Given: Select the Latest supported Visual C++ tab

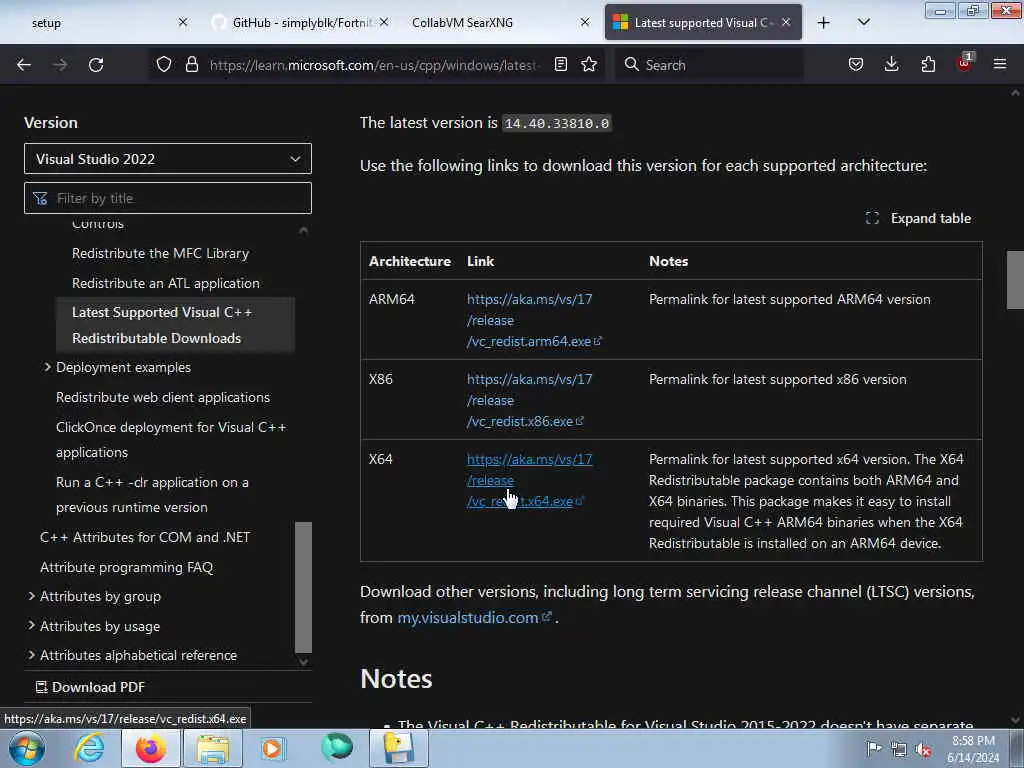Looking at the screenshot, I should tap(703, 23).
